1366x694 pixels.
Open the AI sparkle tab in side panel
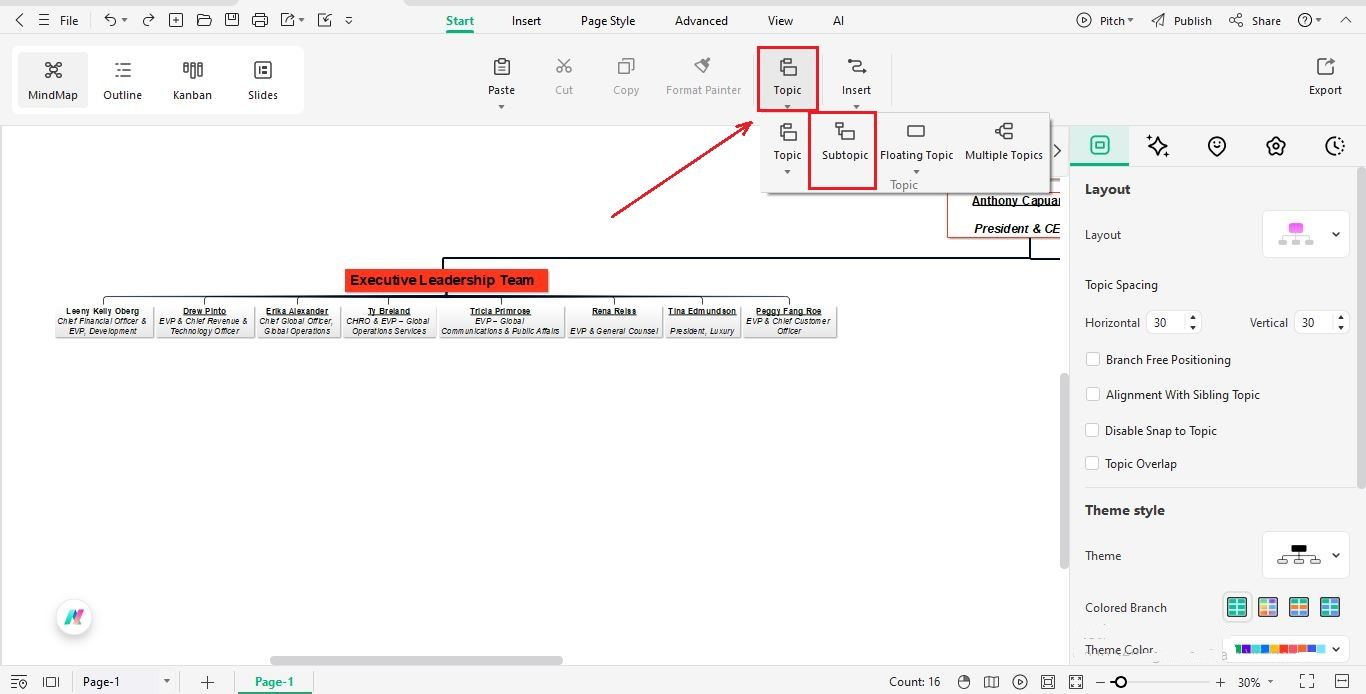coord(1158,146)
